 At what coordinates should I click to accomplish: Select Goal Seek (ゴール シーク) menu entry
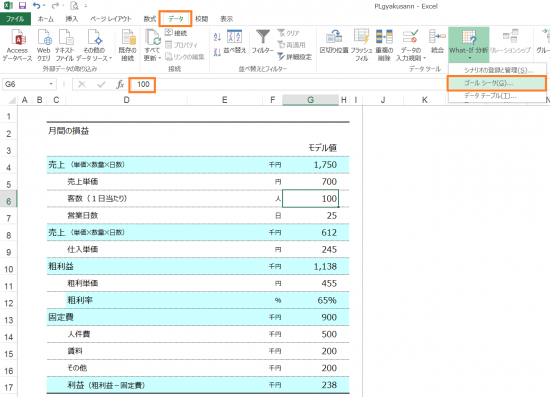pos(497,83)
